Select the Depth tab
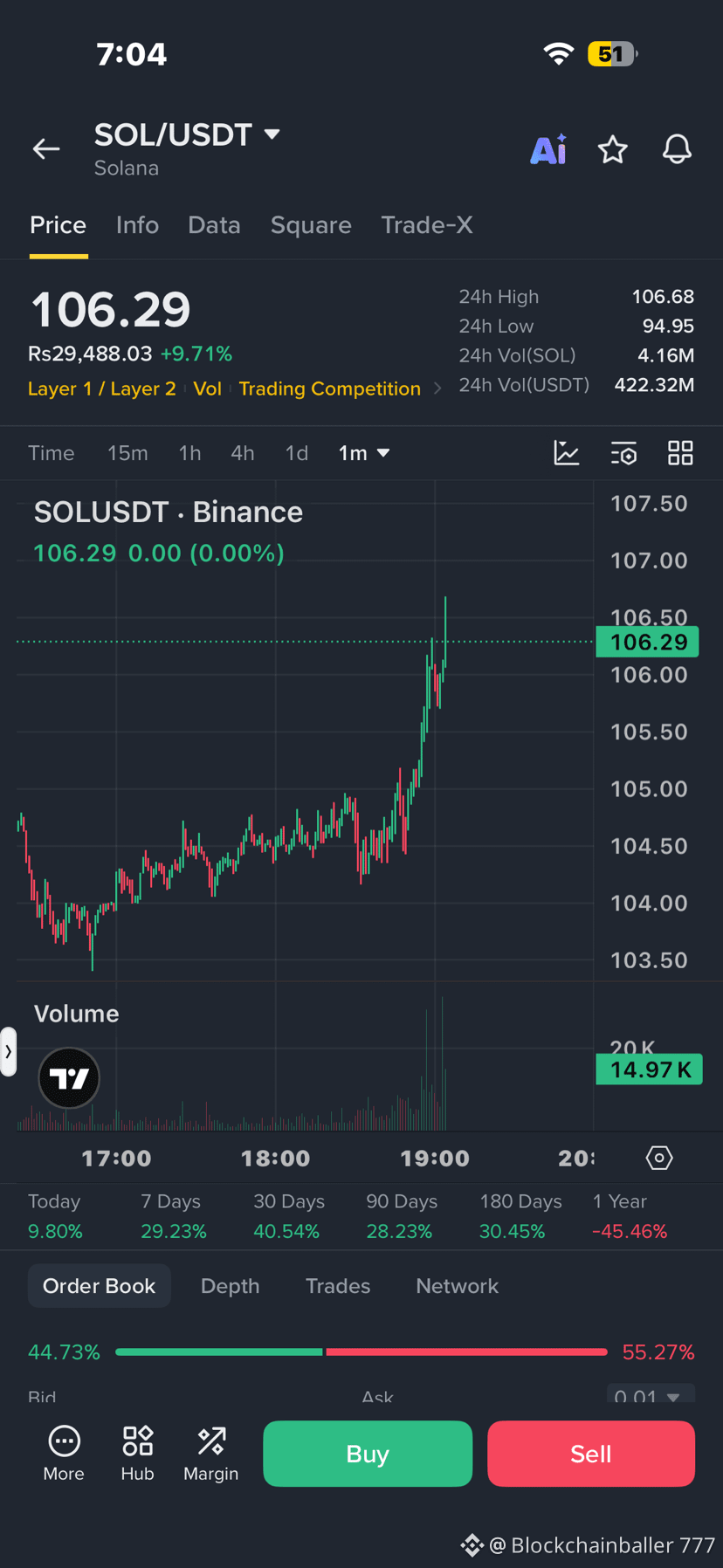 [x=230, y=1286]
